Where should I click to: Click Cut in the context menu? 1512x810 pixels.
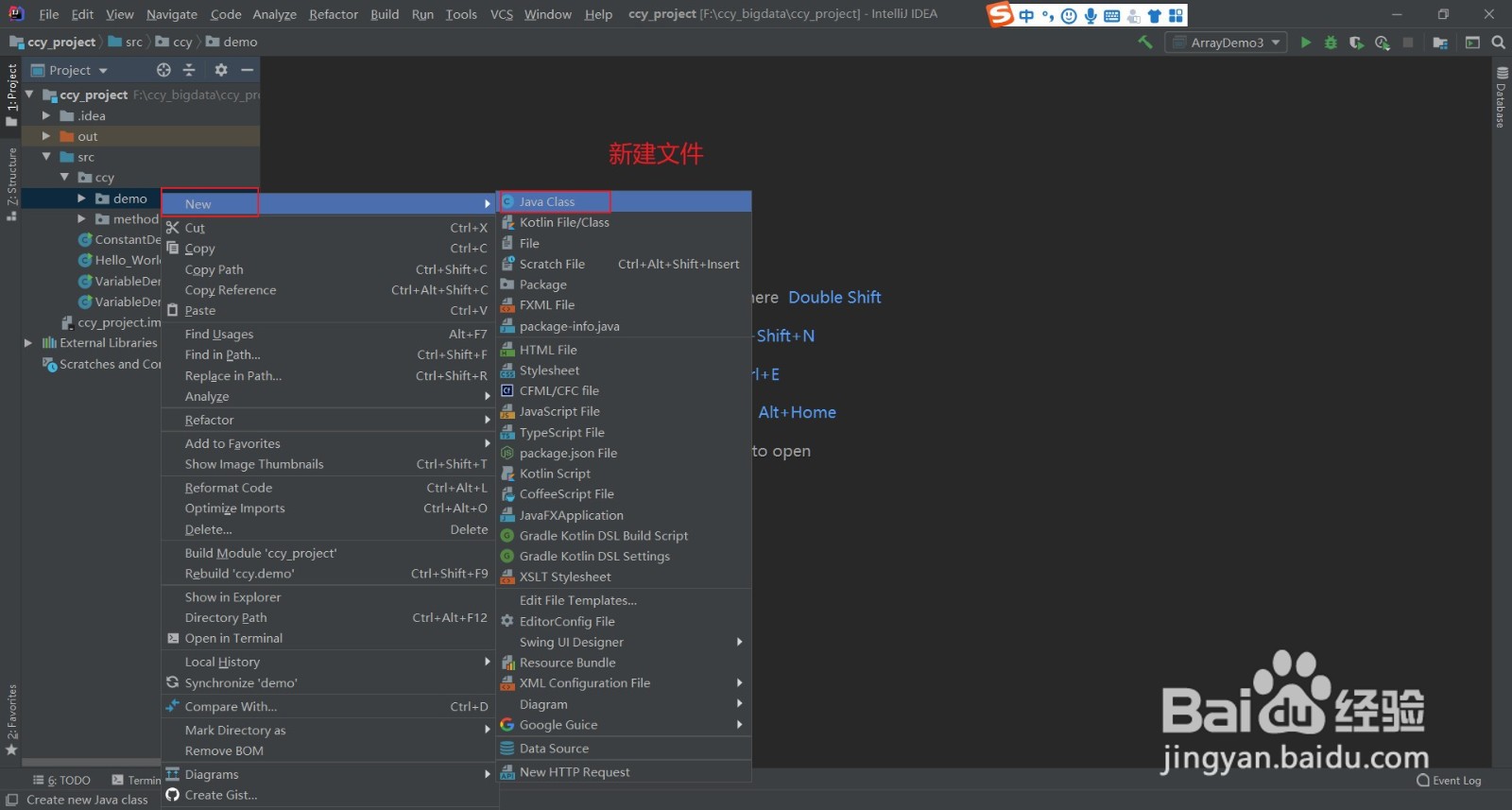329,228
